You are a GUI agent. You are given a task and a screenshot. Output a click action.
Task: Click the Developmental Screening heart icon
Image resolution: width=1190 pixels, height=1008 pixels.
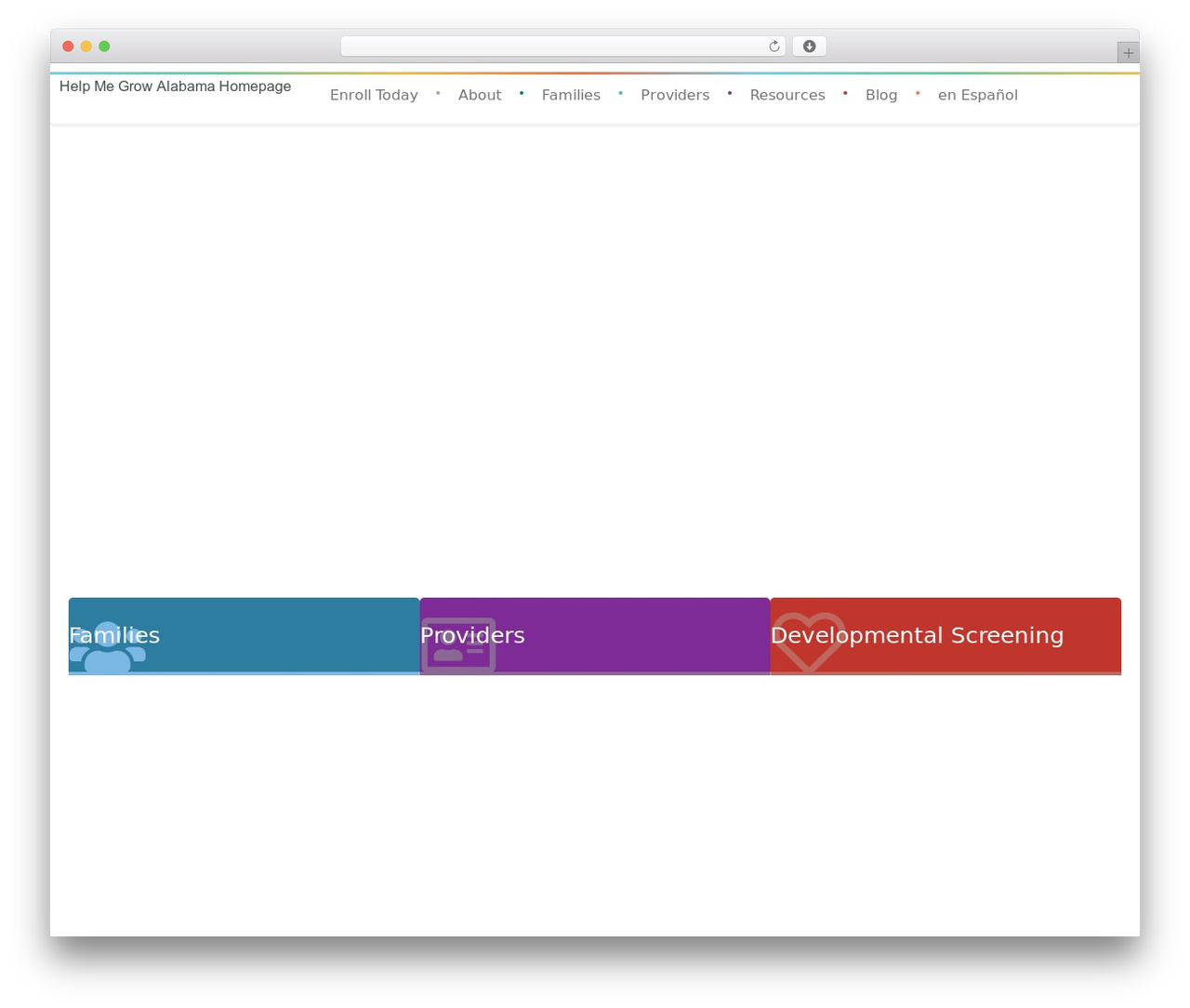(809, 643)
